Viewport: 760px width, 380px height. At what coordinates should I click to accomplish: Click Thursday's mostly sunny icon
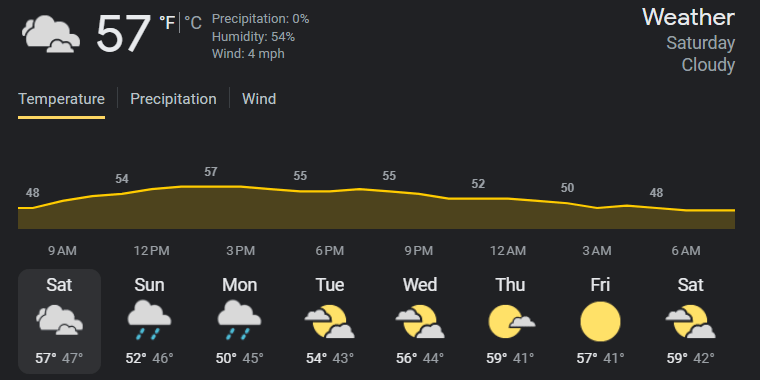(511, 321)
